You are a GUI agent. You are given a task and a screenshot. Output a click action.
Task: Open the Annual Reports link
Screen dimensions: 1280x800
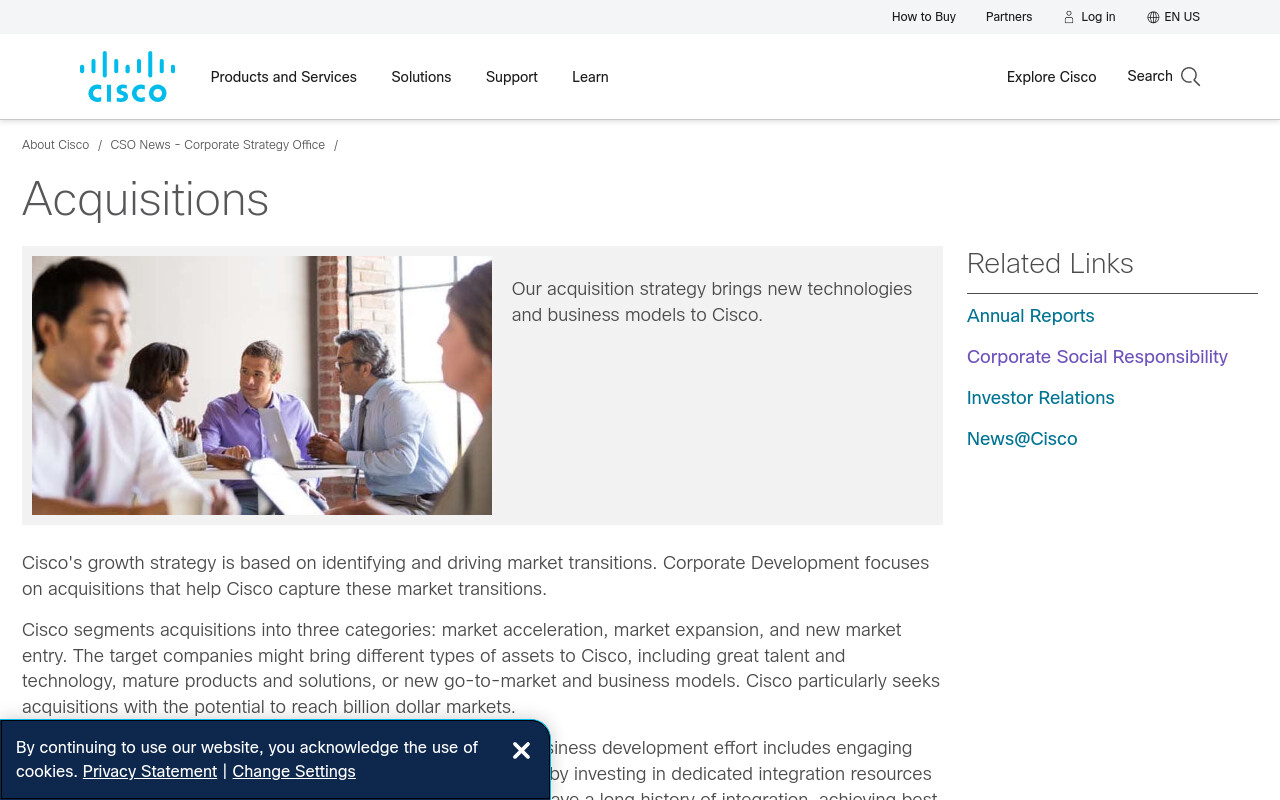[1031, 316]
